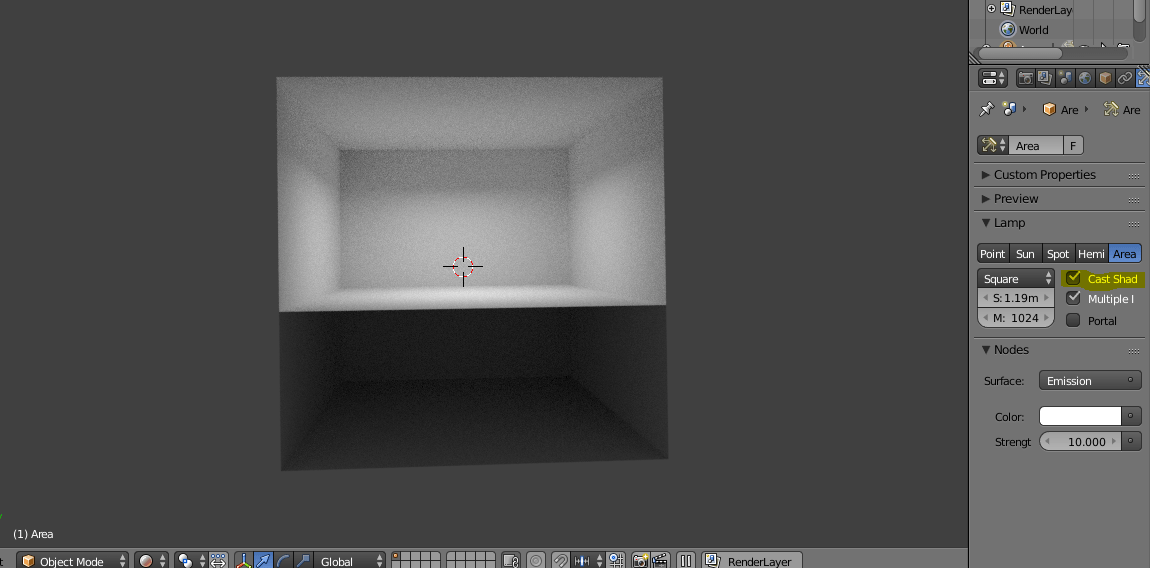Pause the viewport preview render
This screenshot has height=568, width=1150.
(x=686, y=561)
